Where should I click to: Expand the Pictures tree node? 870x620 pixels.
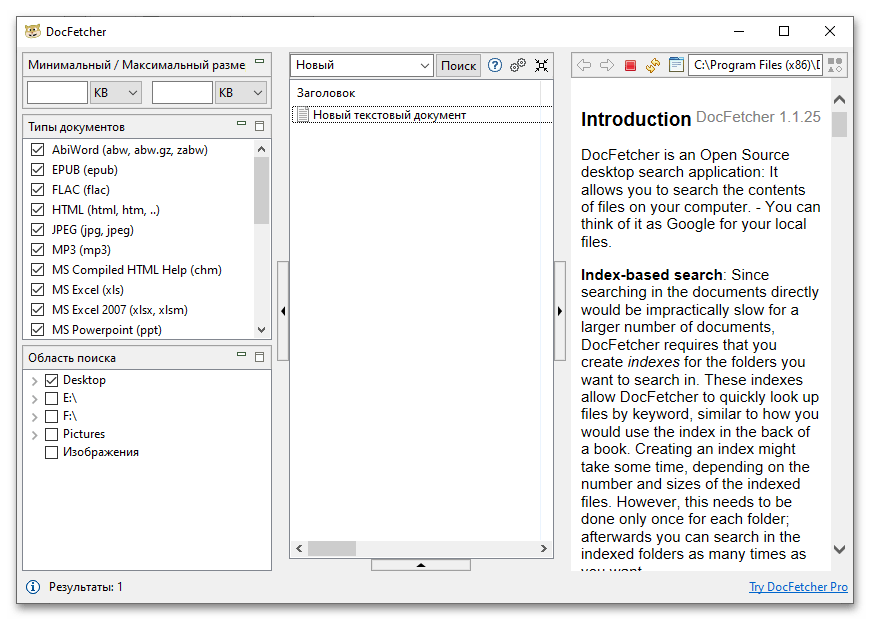pyautogui.click(x=34, y=435)
